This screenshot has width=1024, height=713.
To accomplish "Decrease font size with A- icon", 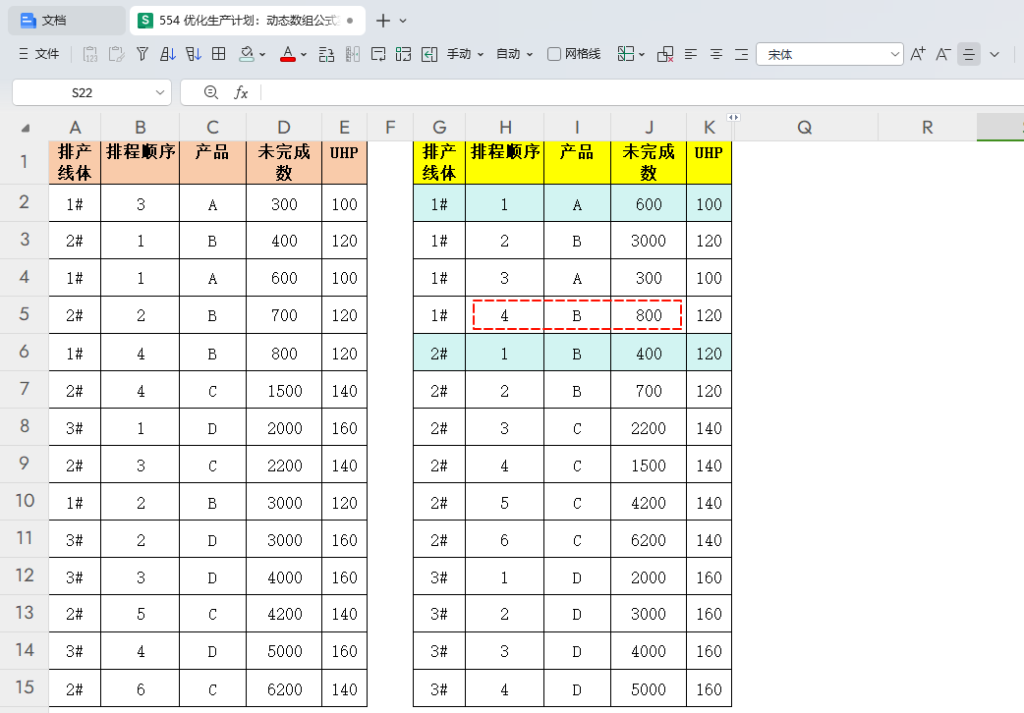I will click(943, 54).
